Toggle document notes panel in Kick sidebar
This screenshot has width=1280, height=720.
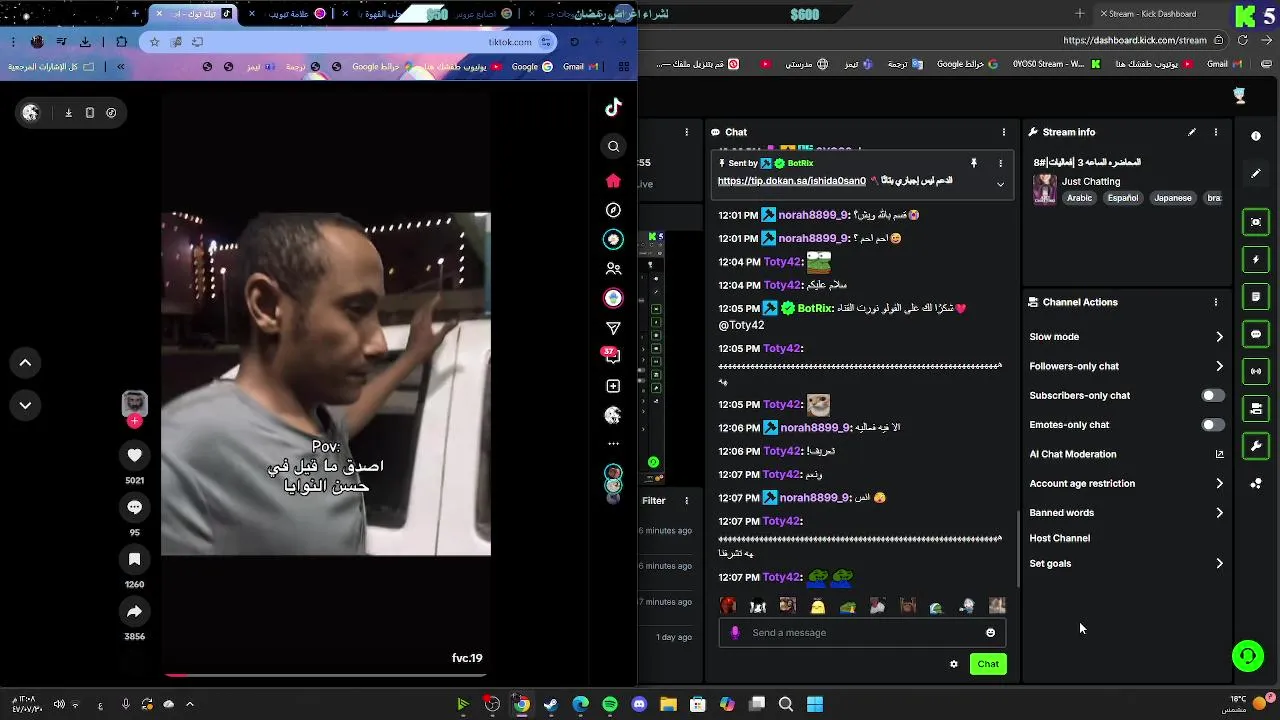(1256, 297)
